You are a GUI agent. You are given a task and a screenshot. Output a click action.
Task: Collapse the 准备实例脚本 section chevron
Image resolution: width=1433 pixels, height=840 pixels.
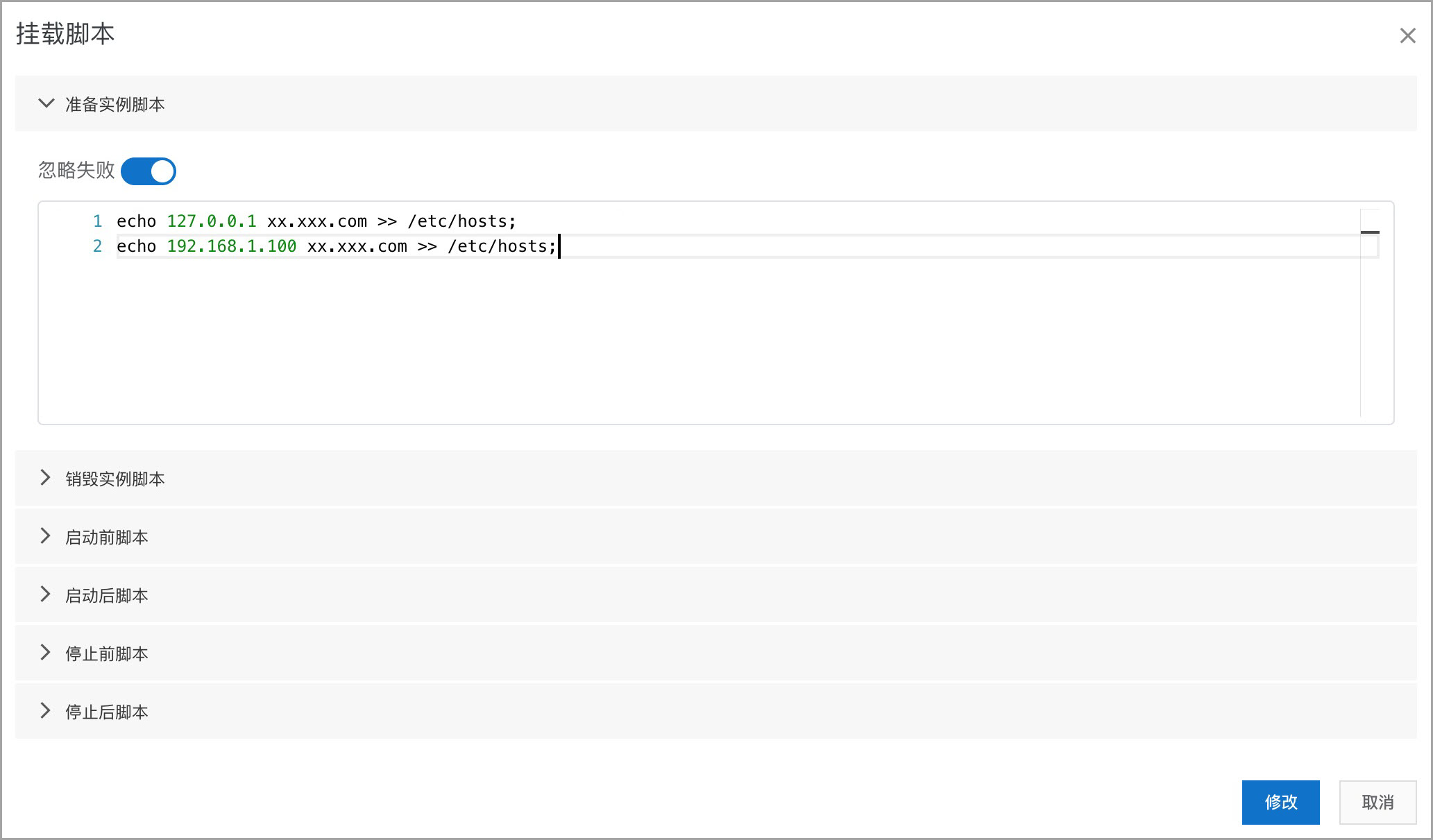[46, 103]
